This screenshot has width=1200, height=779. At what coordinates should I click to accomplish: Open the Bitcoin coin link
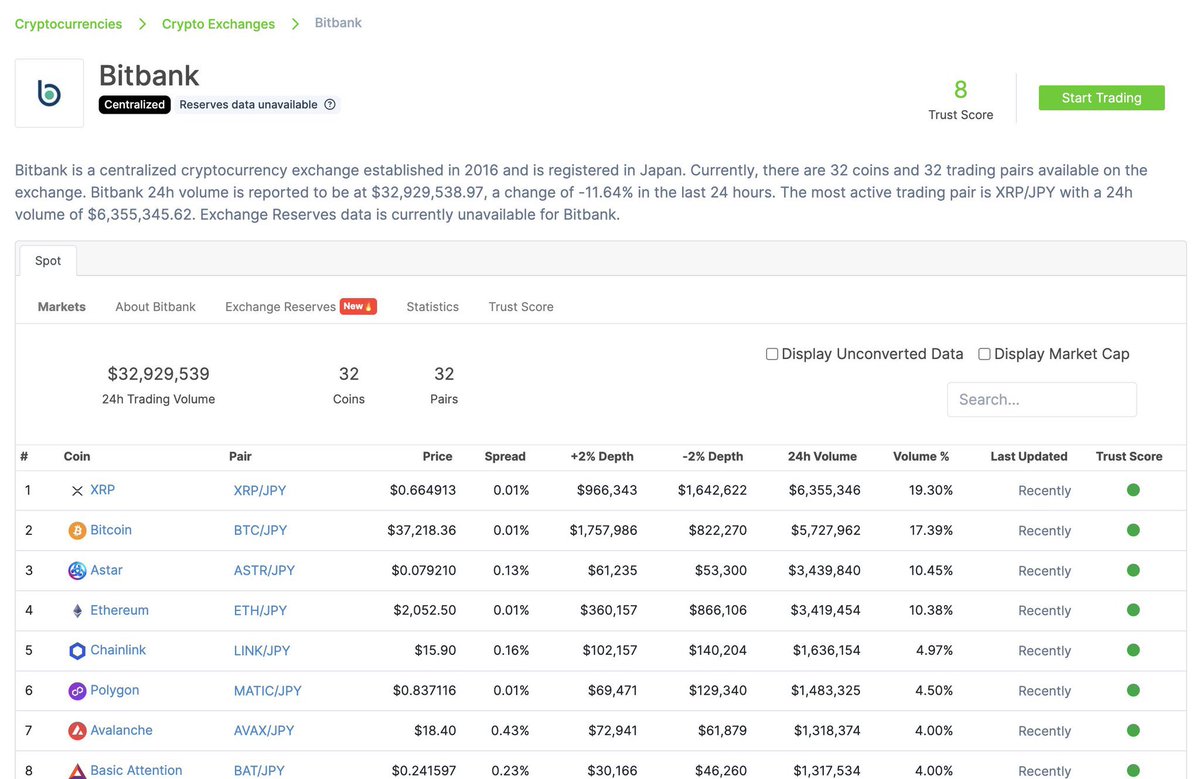tap(111, 530)
